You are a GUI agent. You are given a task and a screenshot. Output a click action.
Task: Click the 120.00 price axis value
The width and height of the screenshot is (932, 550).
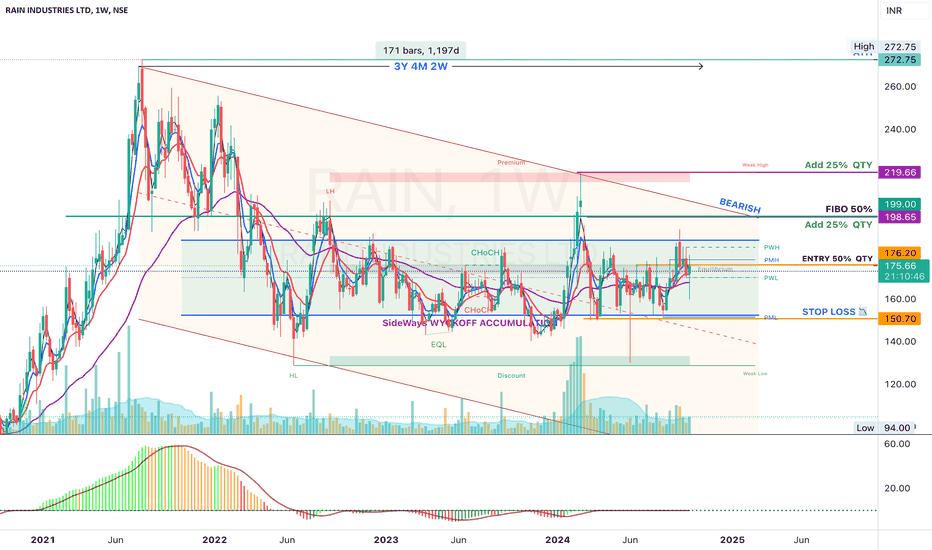click(900, 384)
